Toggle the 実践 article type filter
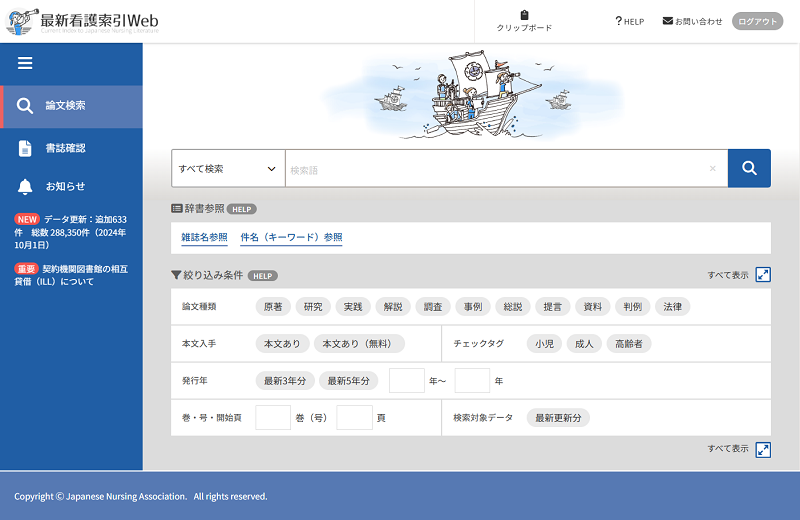 click(x=353, y=307)
